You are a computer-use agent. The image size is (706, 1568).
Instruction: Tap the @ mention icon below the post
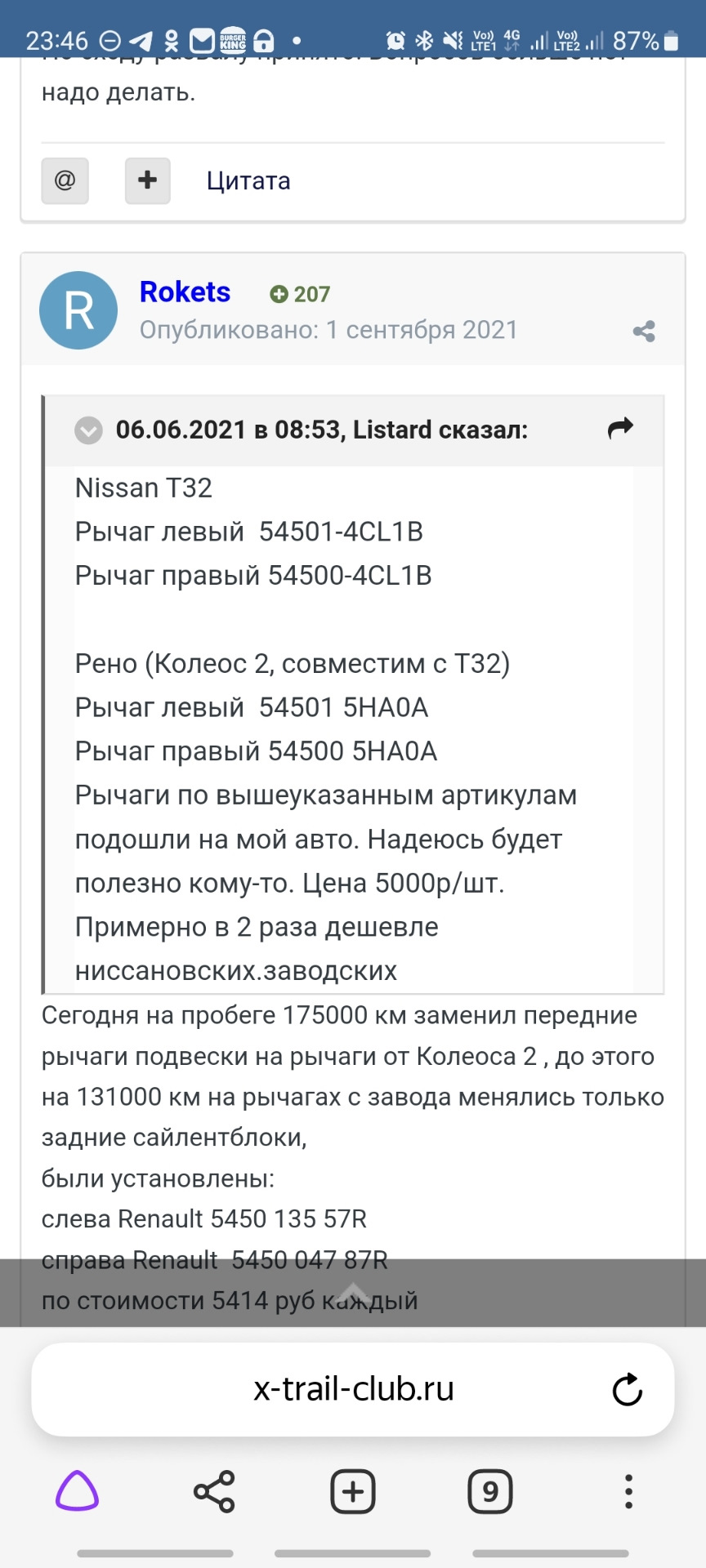65,180
